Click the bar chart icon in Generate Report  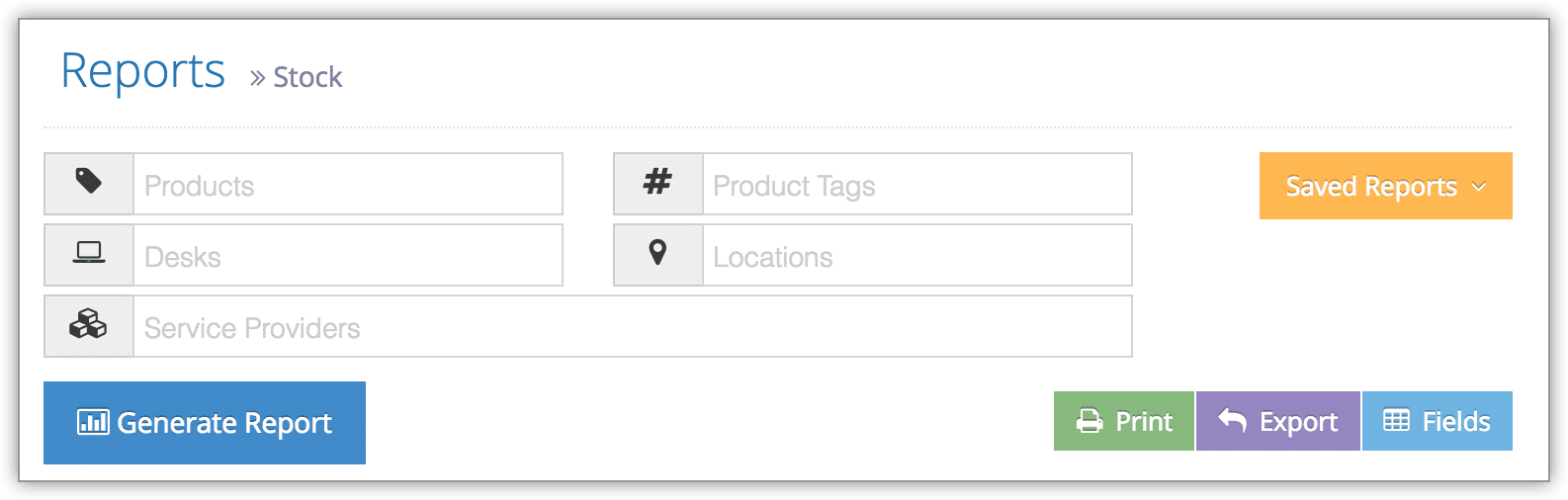[x=93, y=422]
